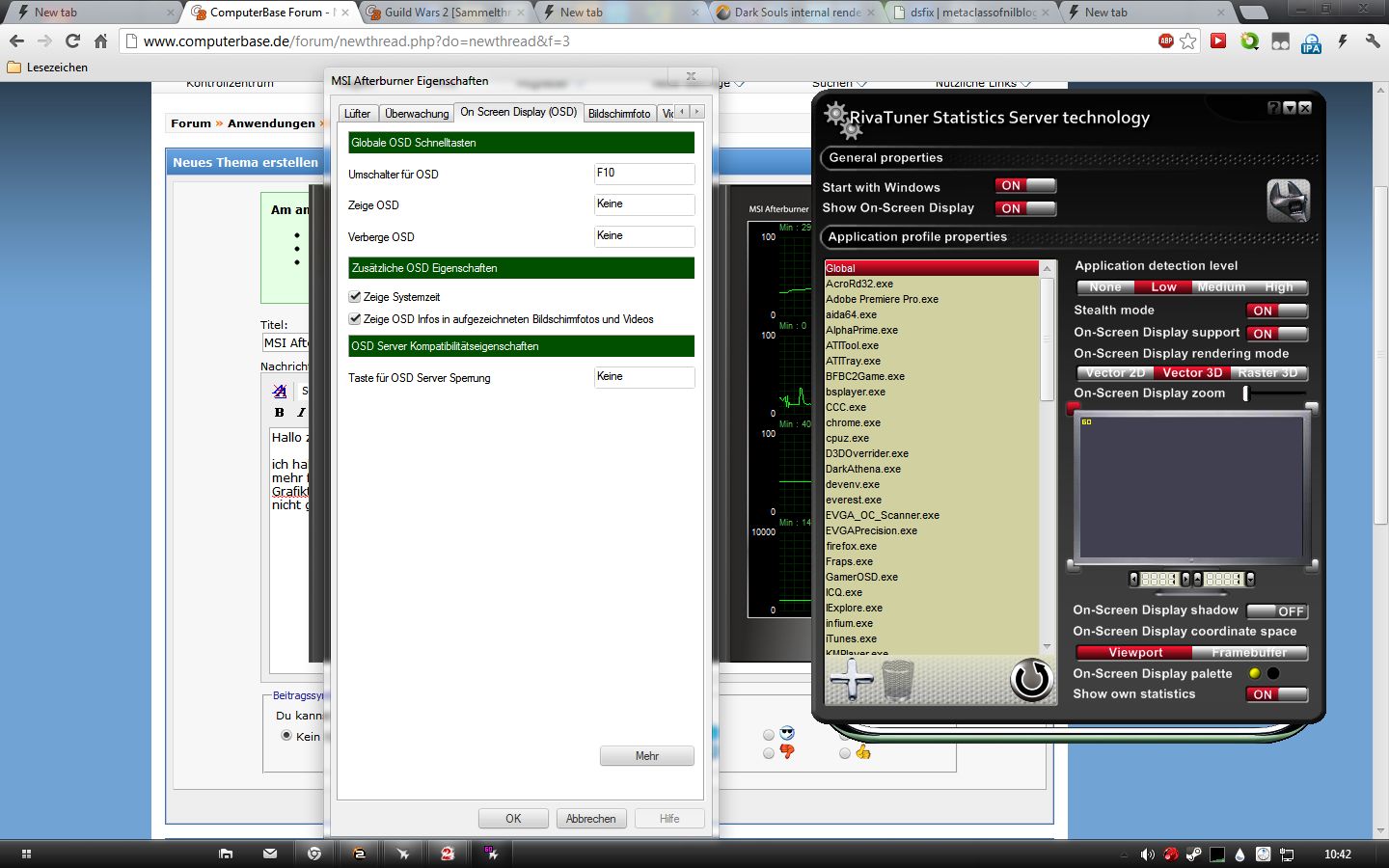Uncheck the Zeige Systemzeit checkbox
This screenshot has width=1389, height=868.
(355, 297)
